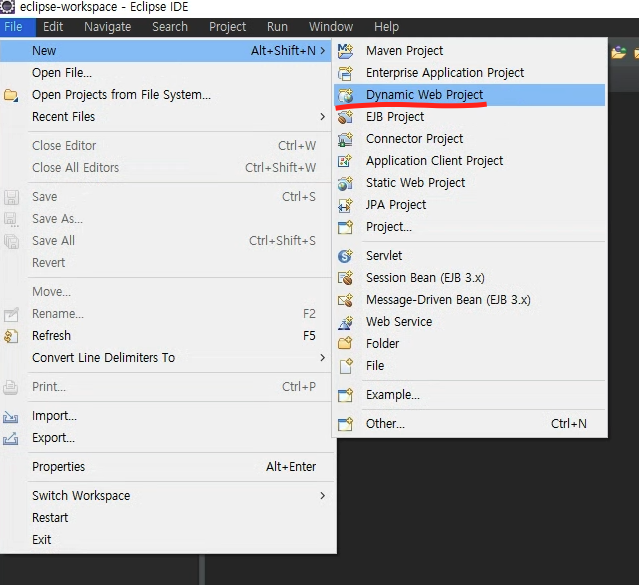Click the Example... wizard icon
The width and height of the screenshot is (639, 585).
coord(345,395)
